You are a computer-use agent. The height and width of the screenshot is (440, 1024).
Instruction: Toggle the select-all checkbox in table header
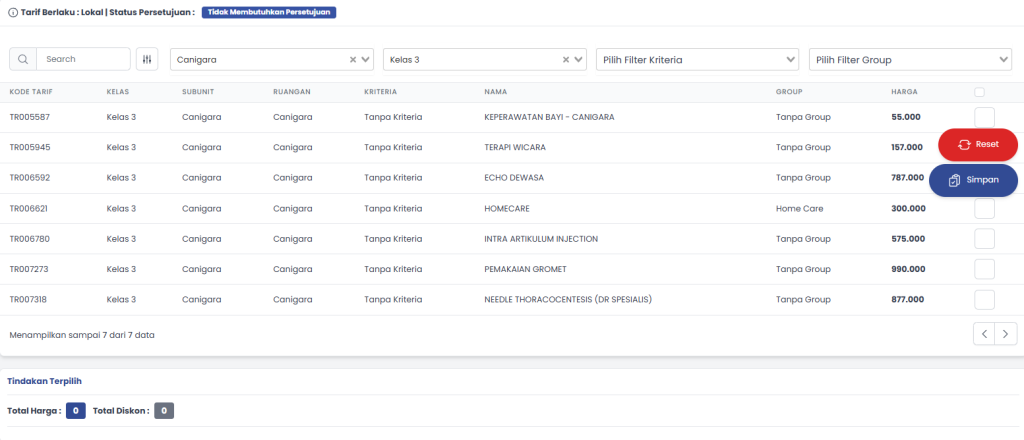979,92
